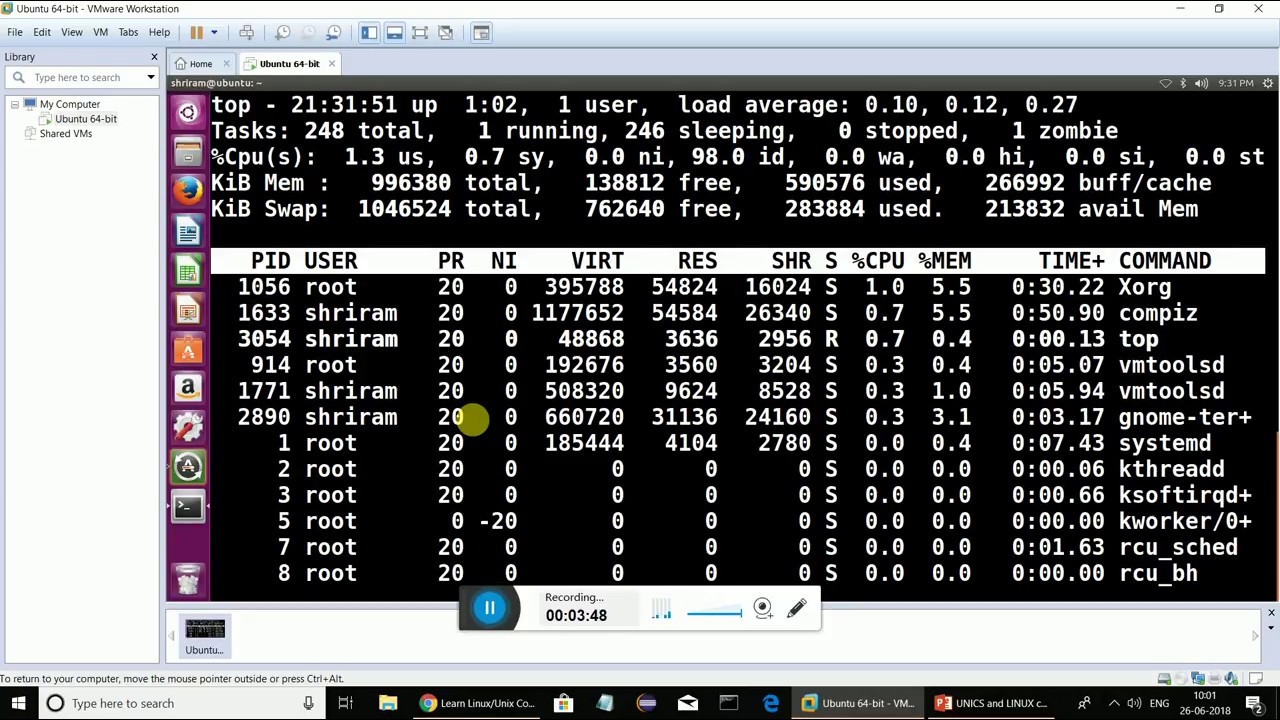Screen dimensions: 1280x720
Task: Open Software Updater from the launcher
Action: pyautogui.click(x=188, y=467)
